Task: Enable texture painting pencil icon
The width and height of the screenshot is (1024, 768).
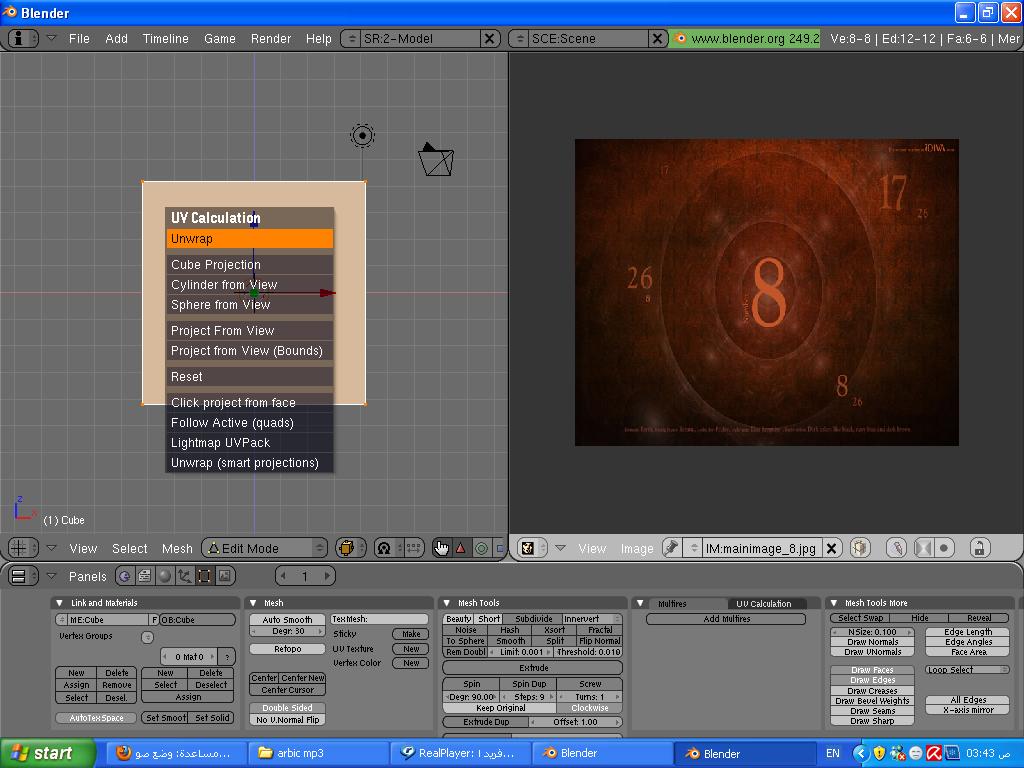Action: [x=897, y=548]
